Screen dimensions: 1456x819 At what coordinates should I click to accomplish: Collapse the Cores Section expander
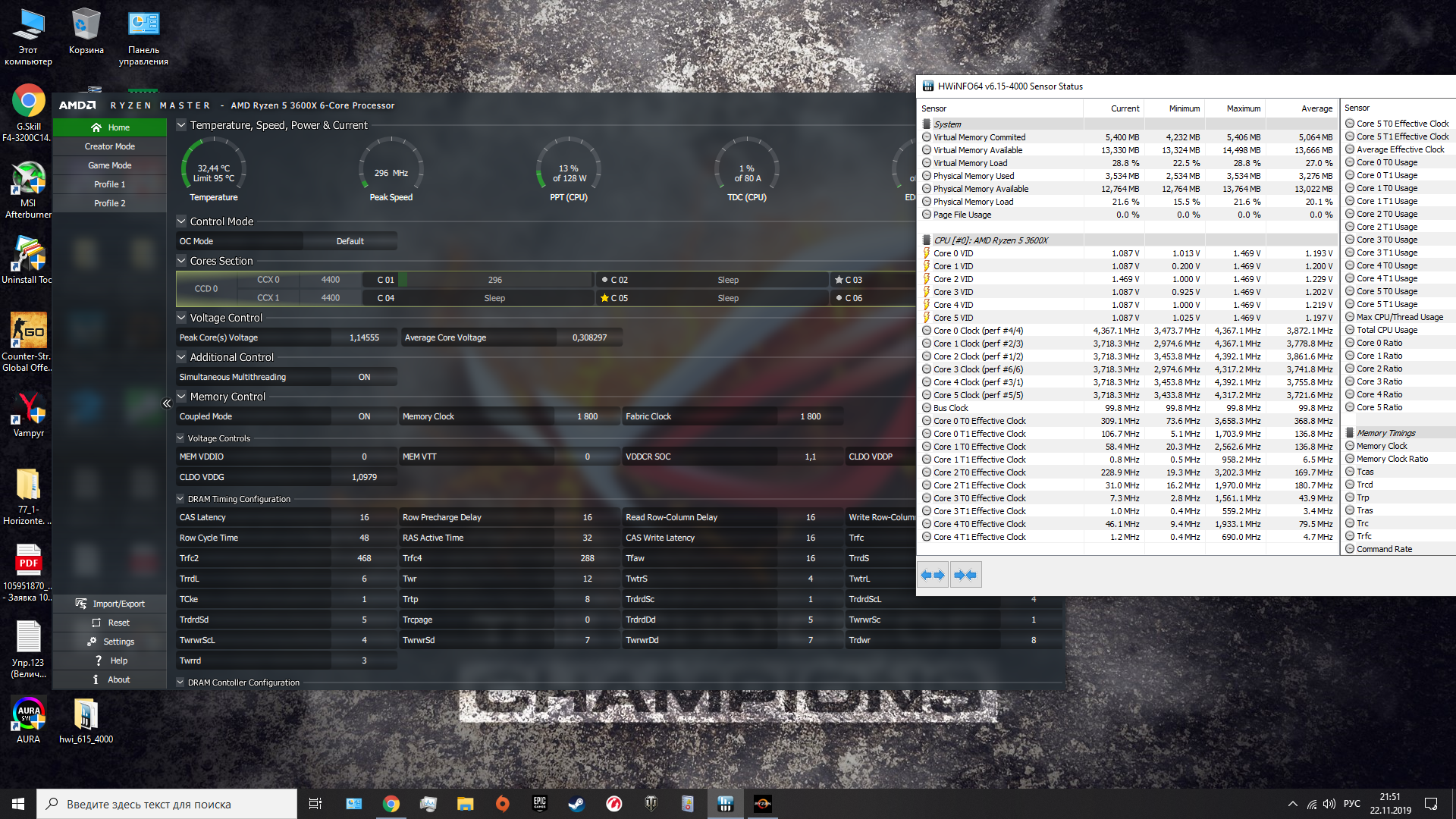point(181,261)
